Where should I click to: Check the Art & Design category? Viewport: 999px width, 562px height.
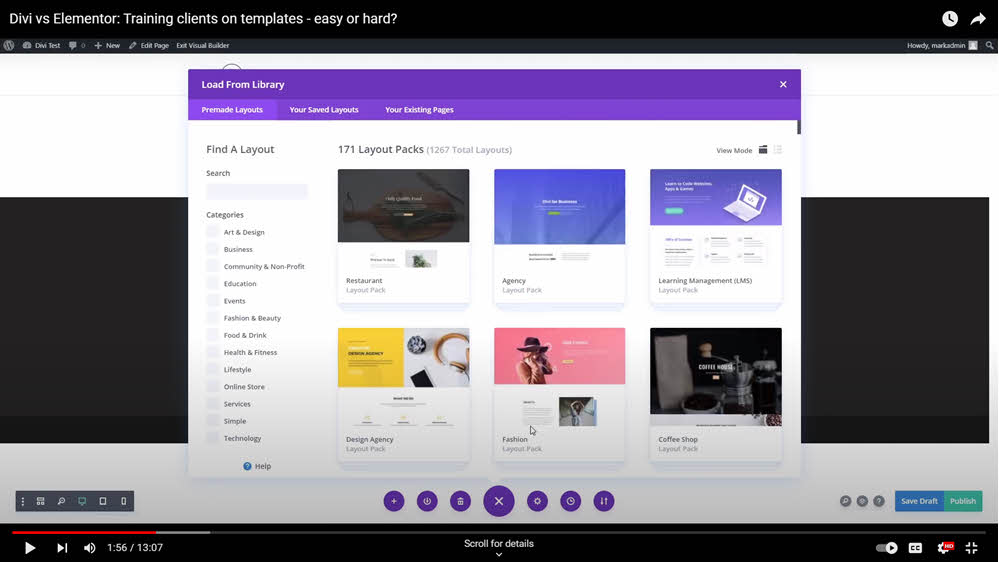click(212, 232)
